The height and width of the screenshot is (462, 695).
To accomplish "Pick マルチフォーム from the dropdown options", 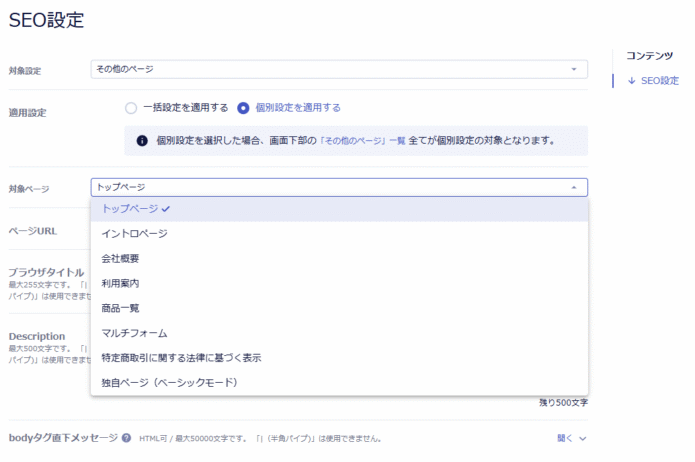I will (135, 333).
